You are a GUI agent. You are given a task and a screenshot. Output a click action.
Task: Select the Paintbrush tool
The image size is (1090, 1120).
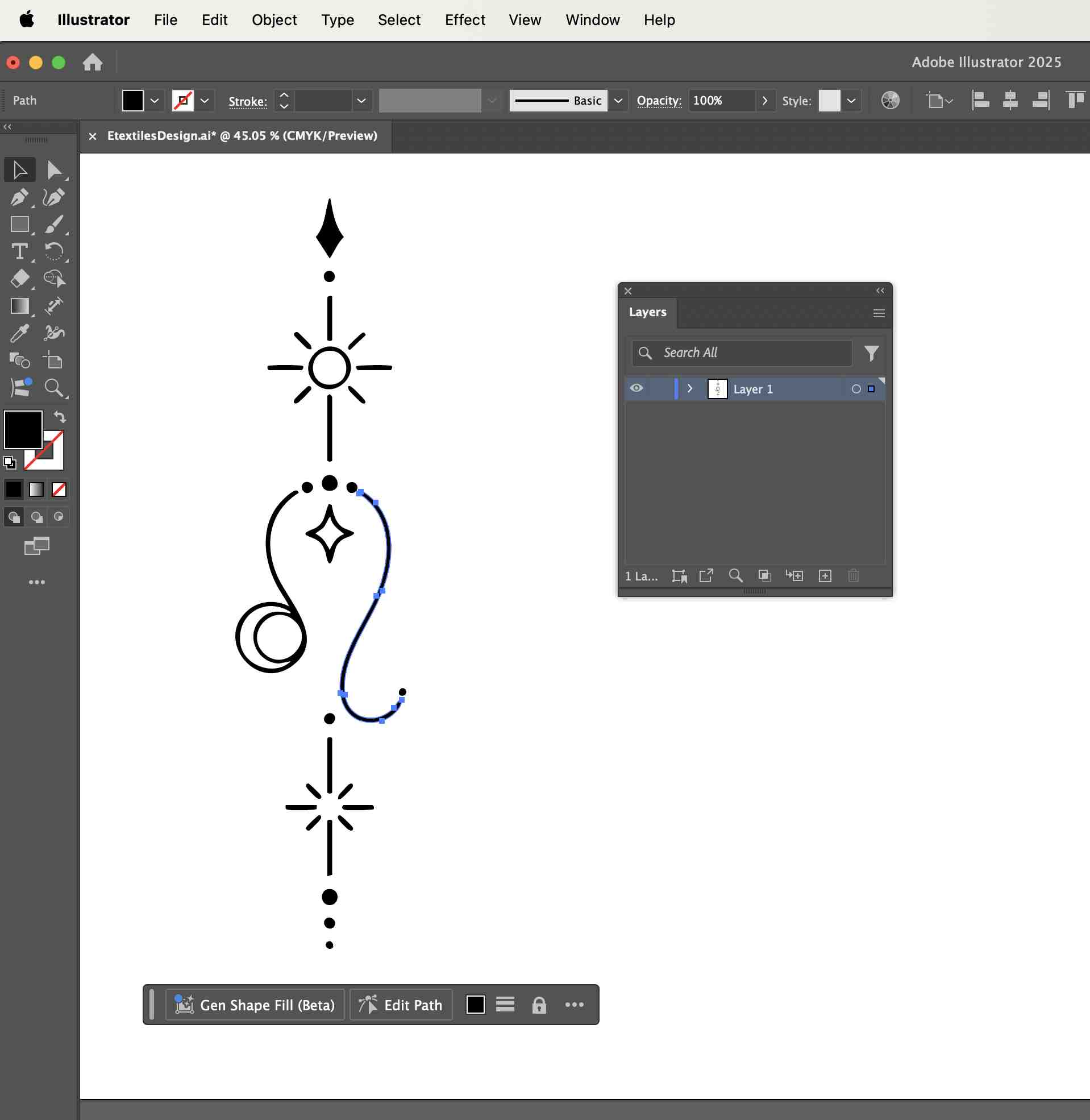tap(54, 224)
